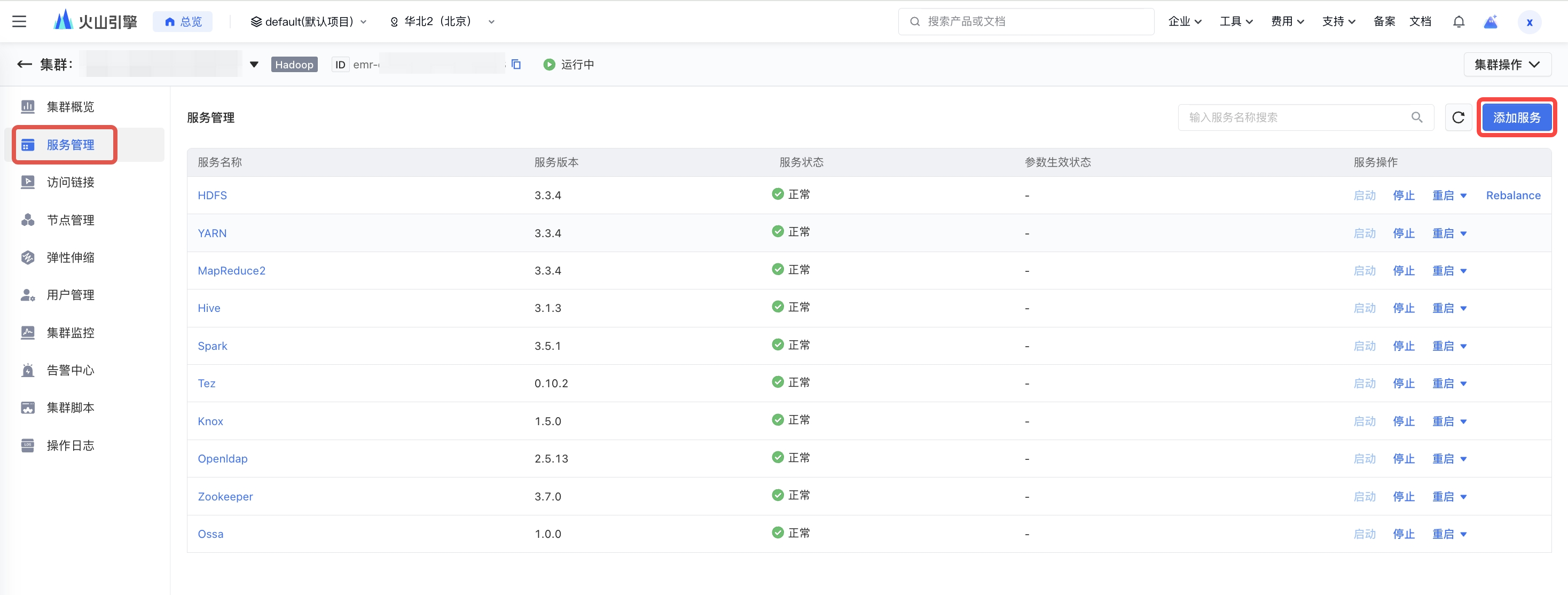Stop the Hive service
The width and height of the screenshot is (1568, 595).
(x=1404, y=308)
